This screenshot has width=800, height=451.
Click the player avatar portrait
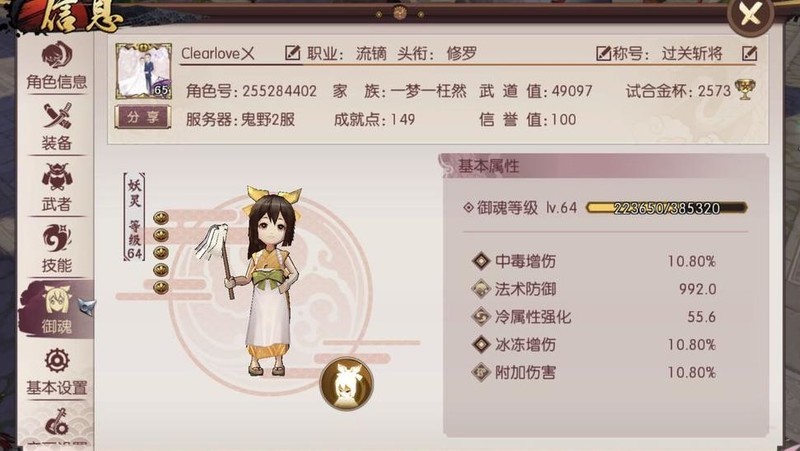point(143,71)
